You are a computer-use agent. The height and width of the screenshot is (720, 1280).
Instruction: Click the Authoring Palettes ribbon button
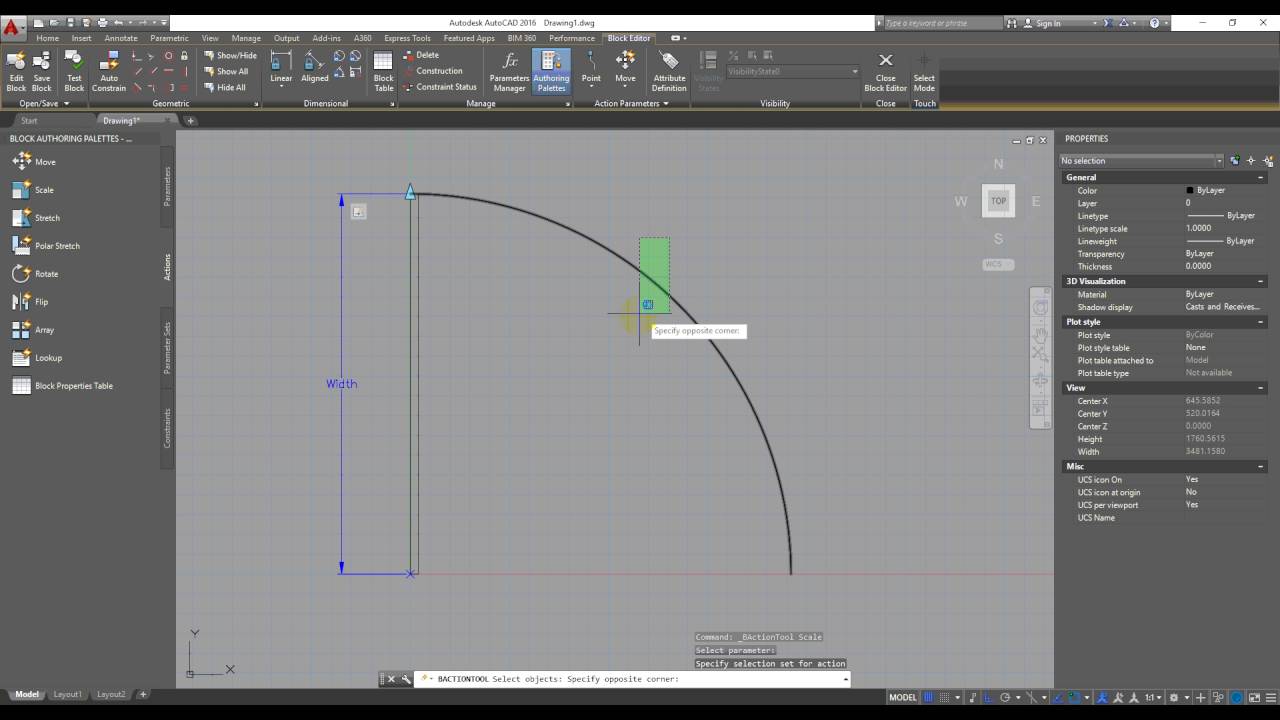[551, 71]
